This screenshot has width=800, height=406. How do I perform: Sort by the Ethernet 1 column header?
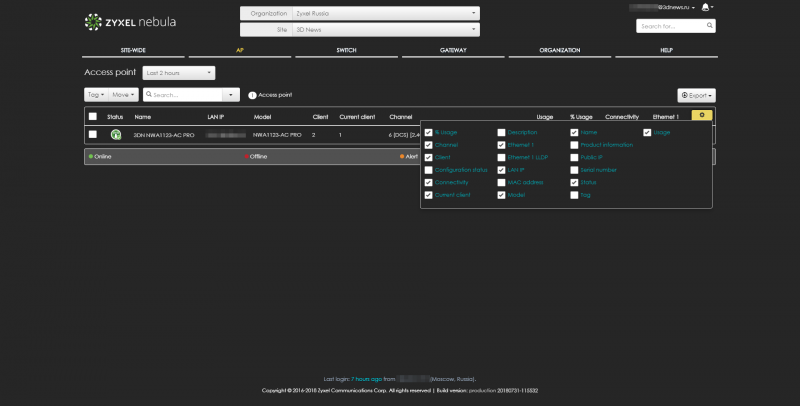666,117
